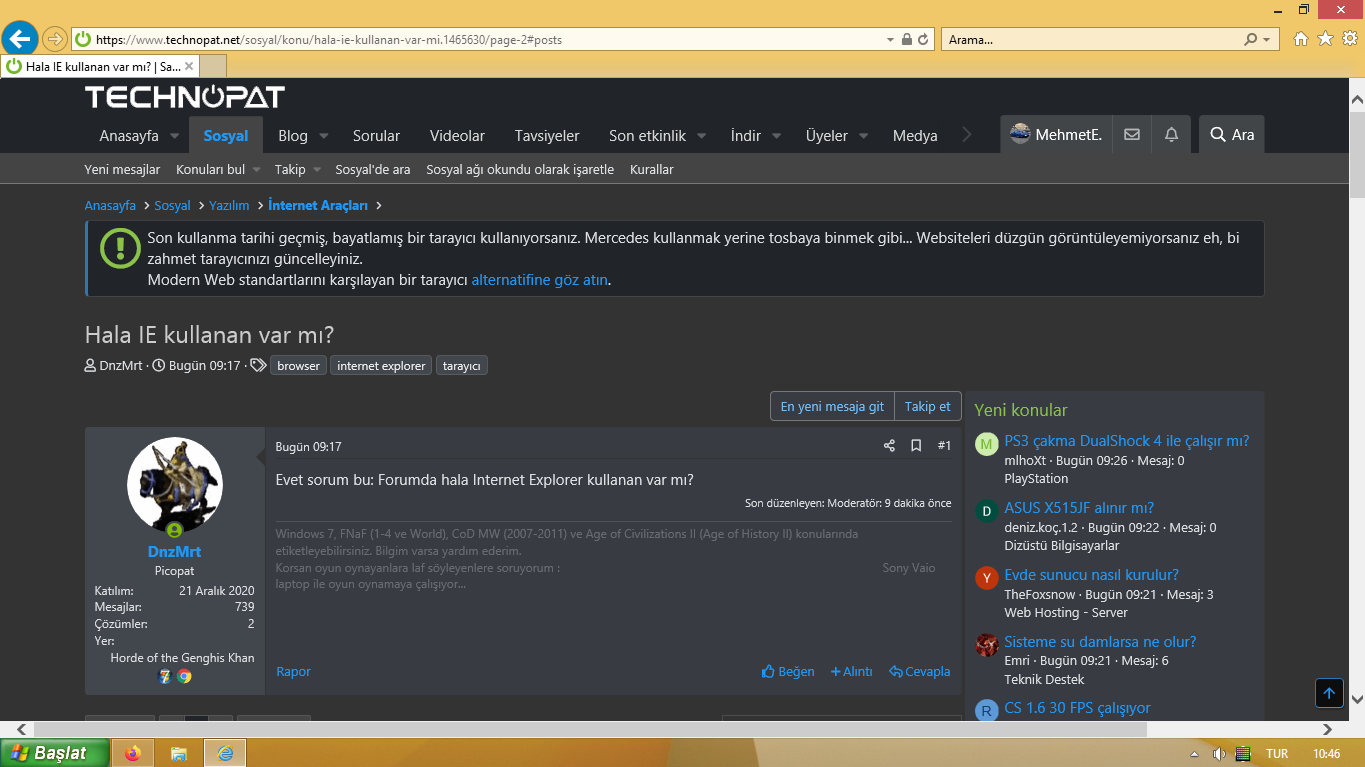Expand the Anasayfa menu dropdown arrow

tap(174, 136)
